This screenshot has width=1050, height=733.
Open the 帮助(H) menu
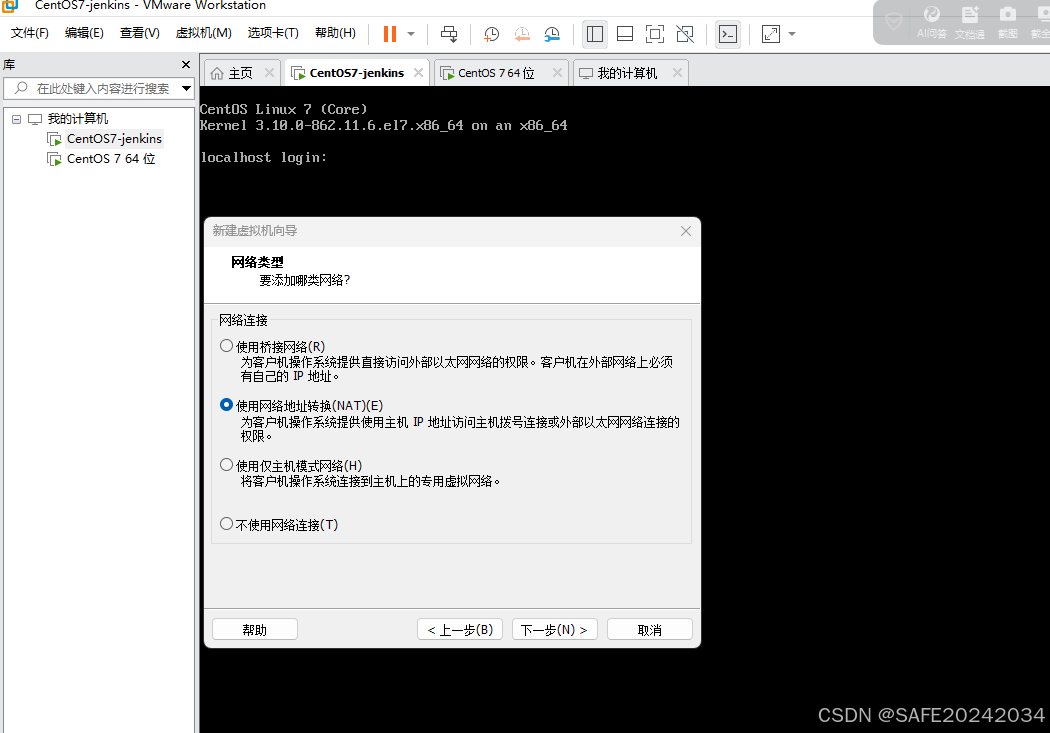click(335, 33)
